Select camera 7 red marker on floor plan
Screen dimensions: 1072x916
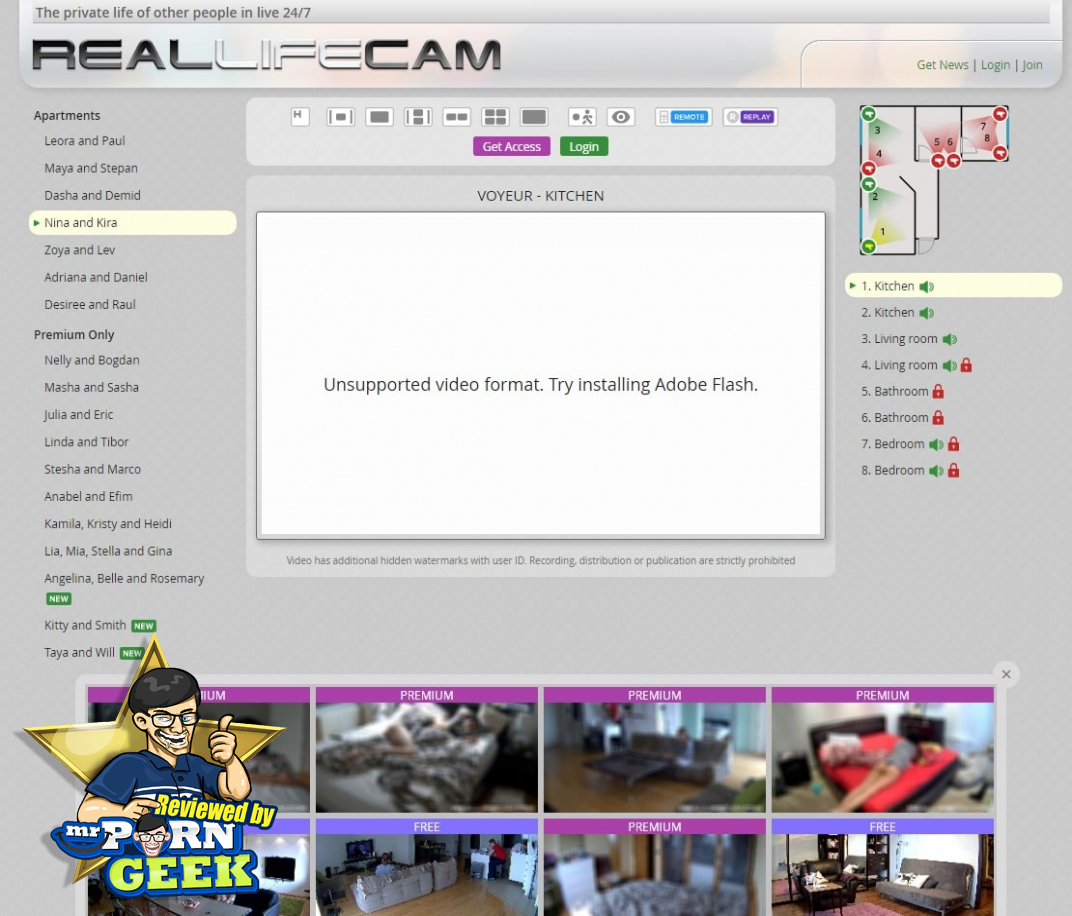click(1000, 113)
